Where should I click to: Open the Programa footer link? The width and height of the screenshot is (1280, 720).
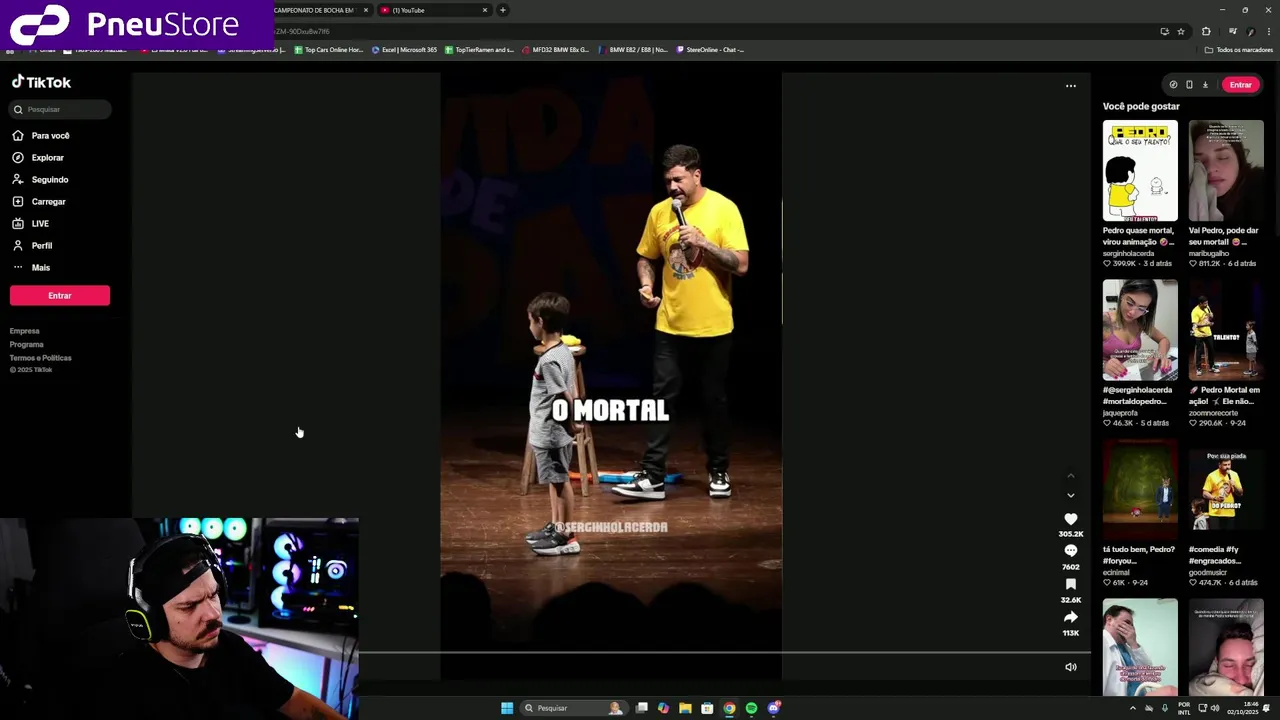point(27,344)
